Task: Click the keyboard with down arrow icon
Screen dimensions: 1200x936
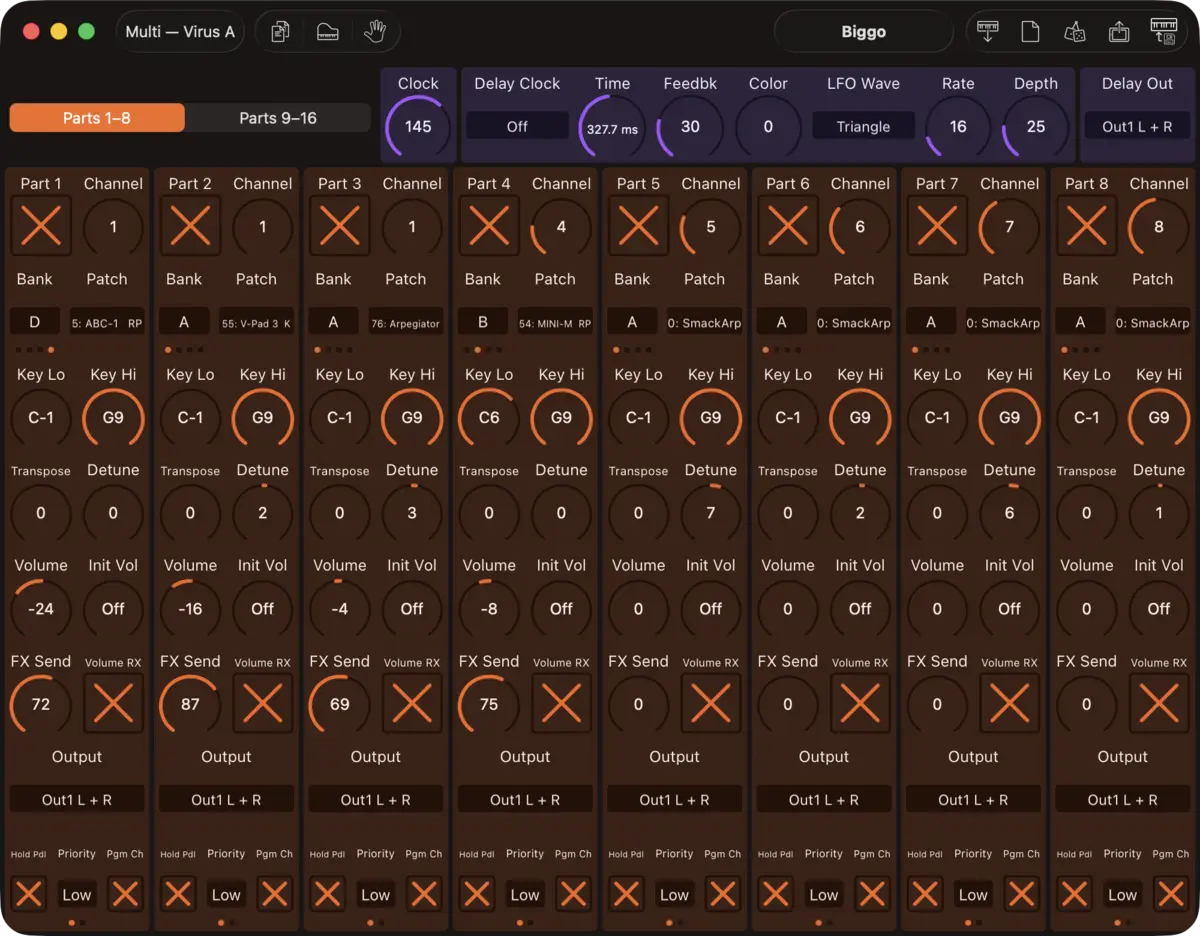Action: coord(988,32)
